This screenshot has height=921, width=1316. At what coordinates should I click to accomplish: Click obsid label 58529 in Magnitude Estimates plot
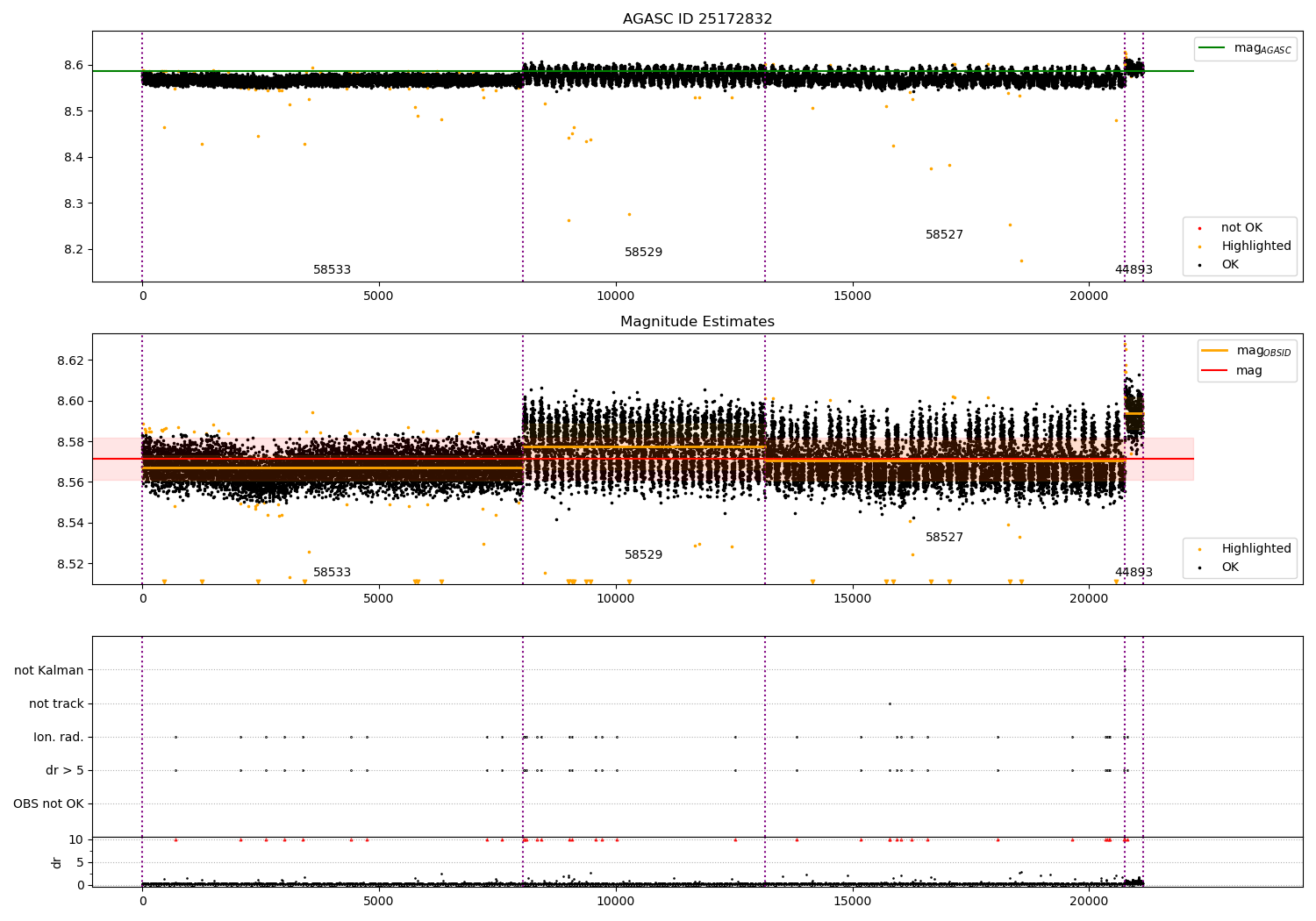pyautogui.click(x=643, y=555)
